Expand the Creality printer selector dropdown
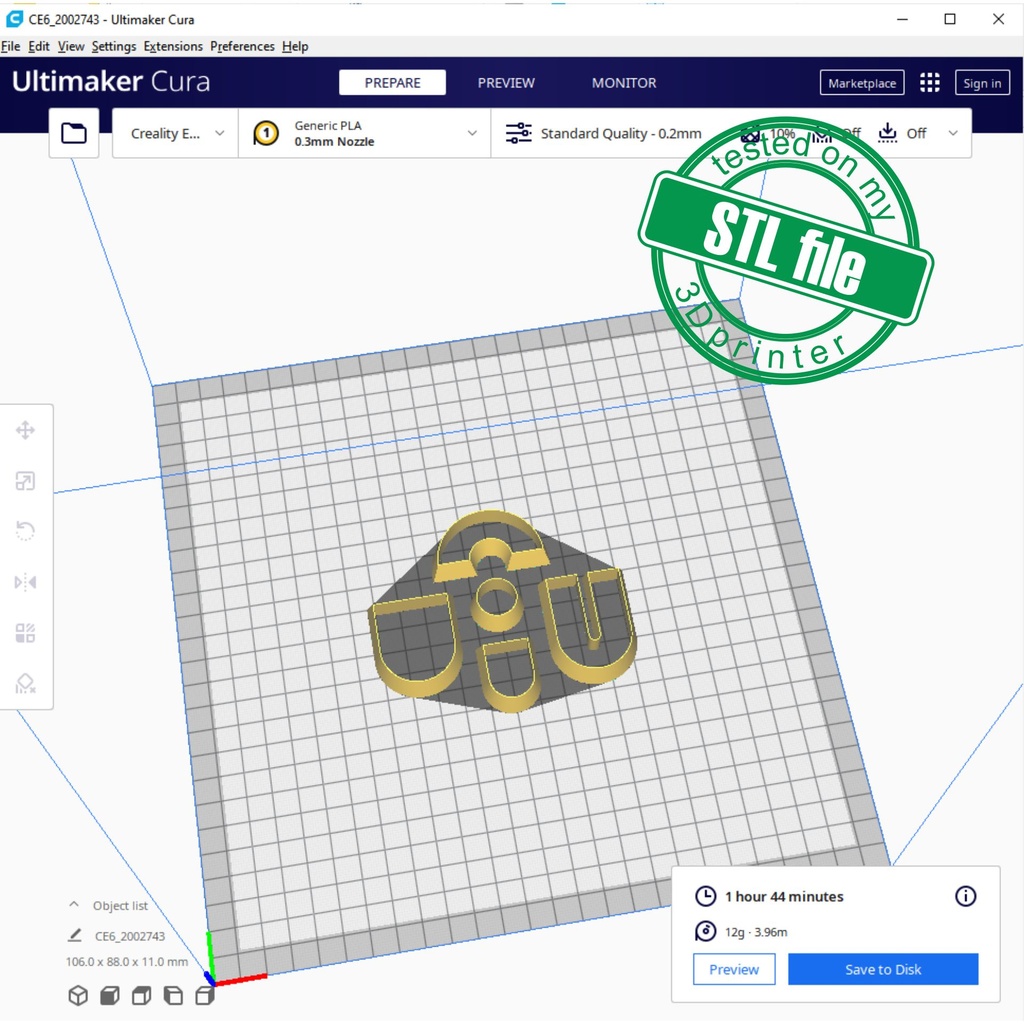The height and width of the screenshot is (1024, 1024). coord(175,133)
